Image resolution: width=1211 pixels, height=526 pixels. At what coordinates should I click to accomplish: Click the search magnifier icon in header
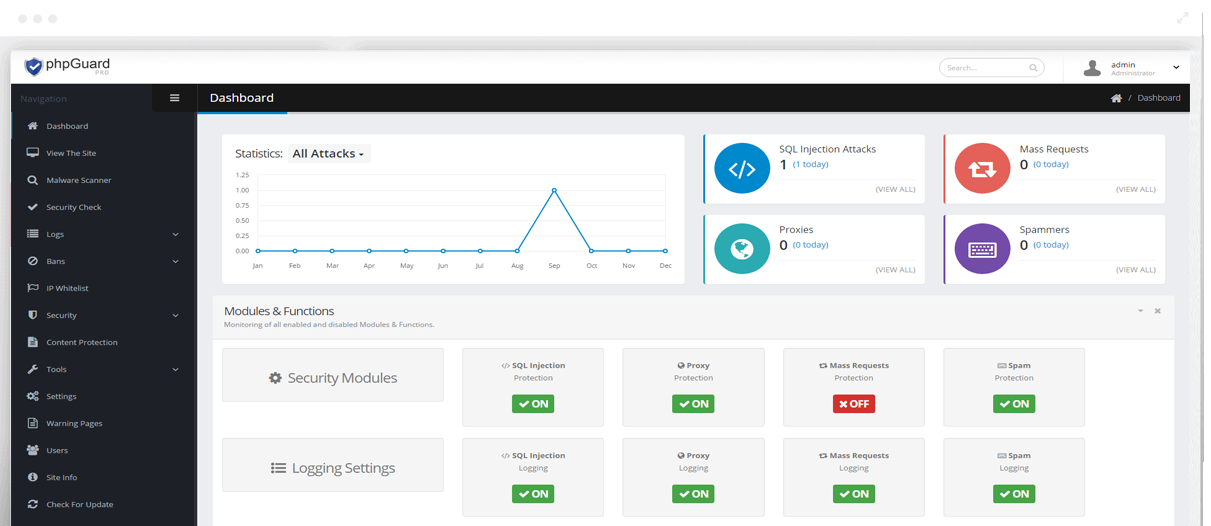point(1033,68)
